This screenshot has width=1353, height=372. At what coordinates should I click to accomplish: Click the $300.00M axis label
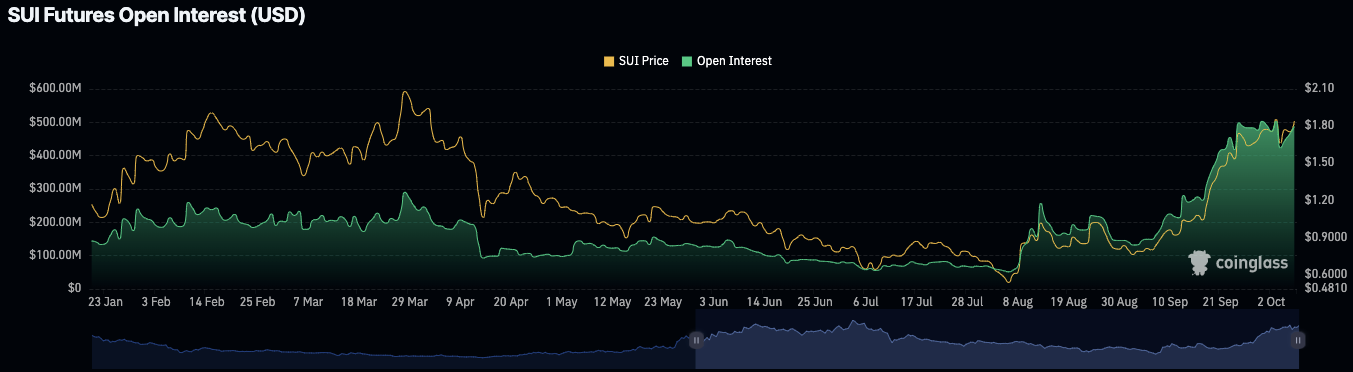tap(55, 188)
